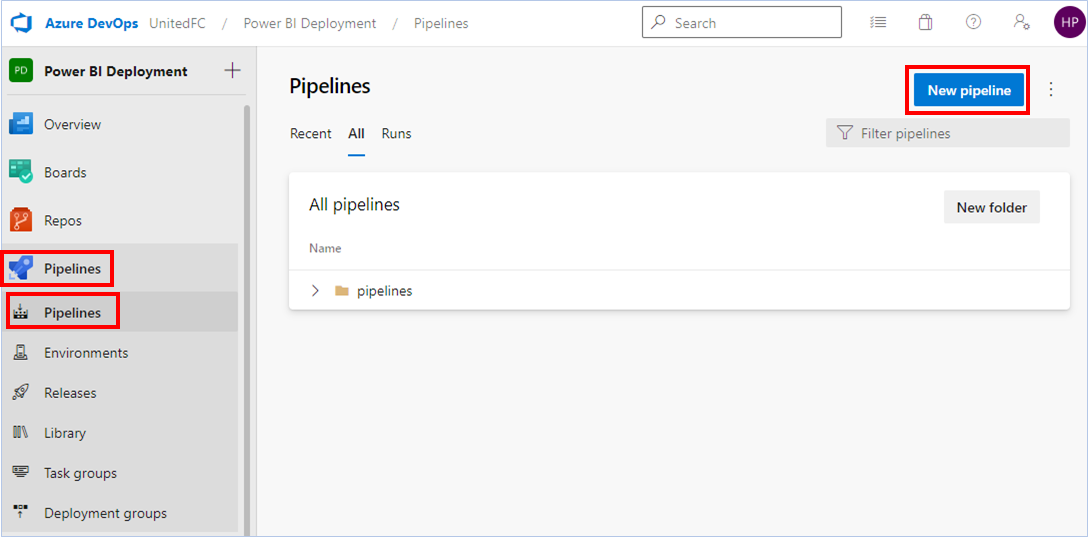Click the All pipelines heading

pyautogui.click(x=355, y=205)
